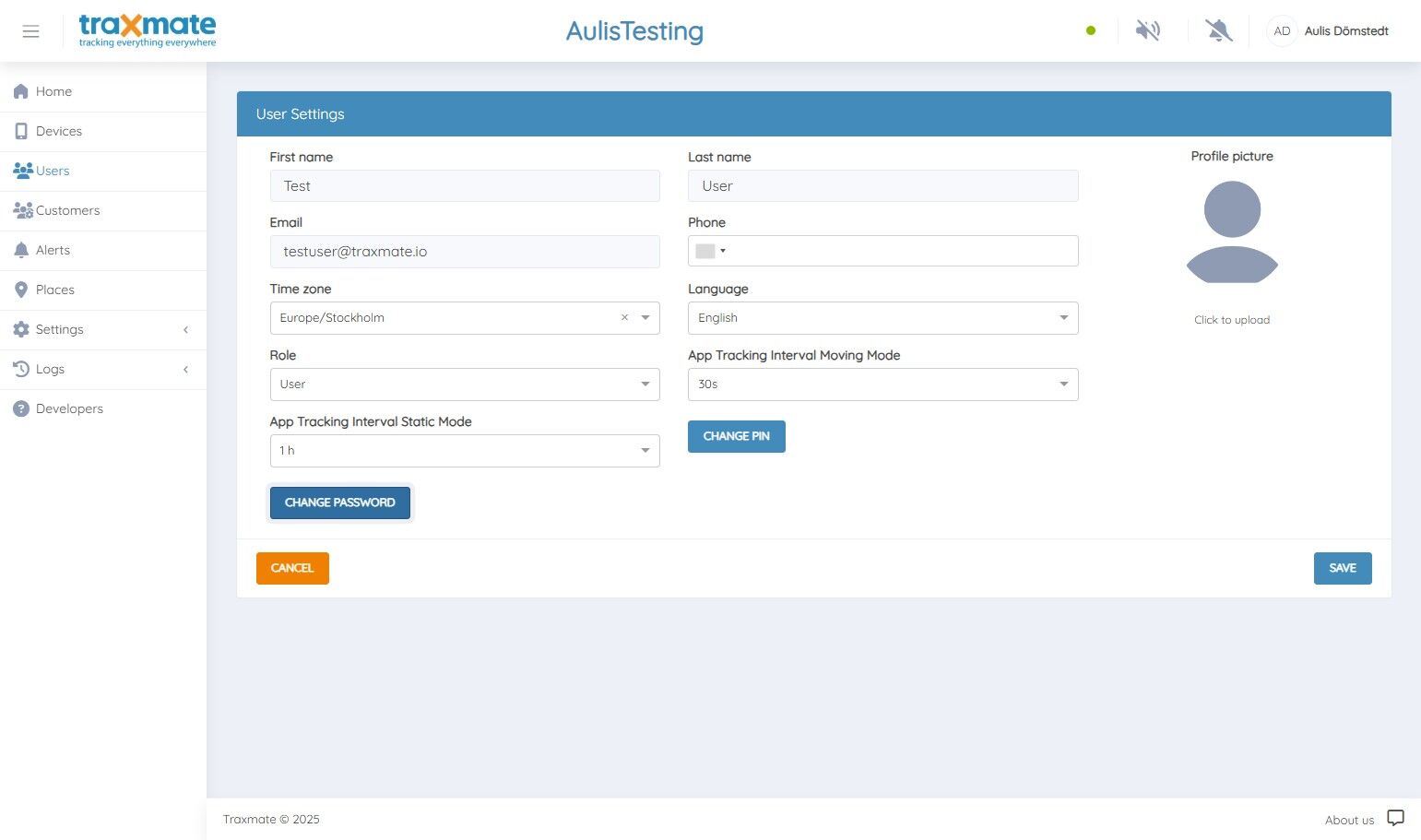Screen dimensions: 1421x840
Task: Open the Users section
Action: 103,171
